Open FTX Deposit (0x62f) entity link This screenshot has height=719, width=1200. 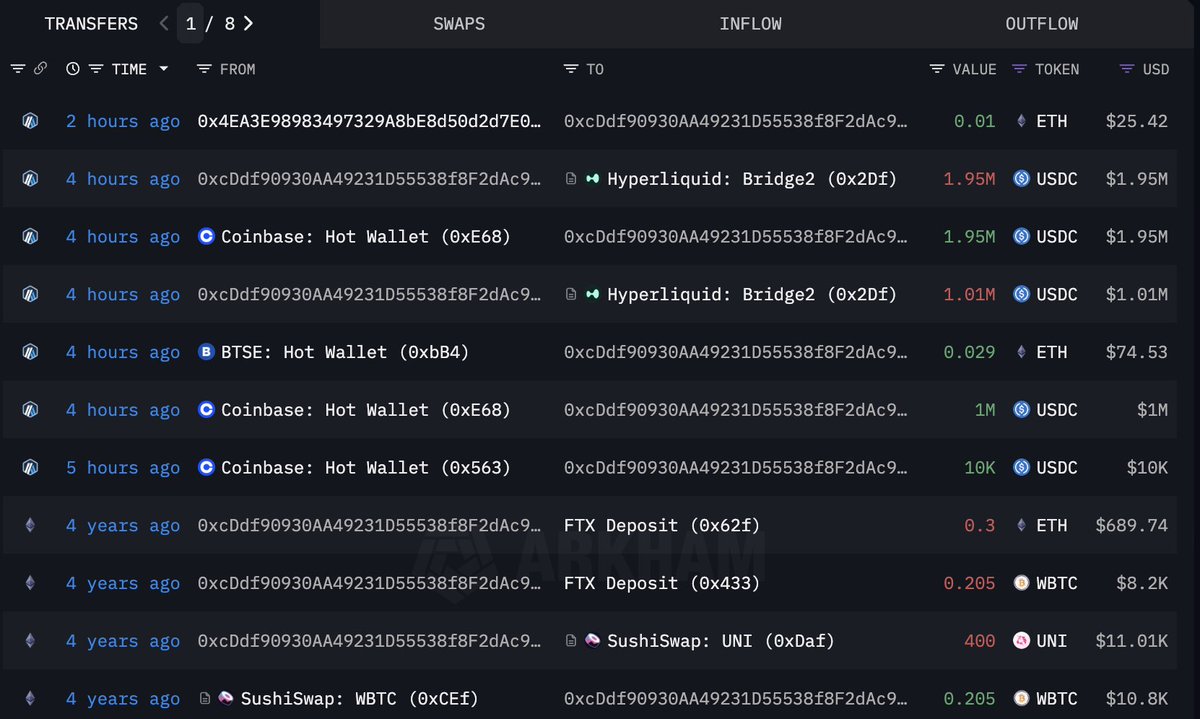coord(662,525)
